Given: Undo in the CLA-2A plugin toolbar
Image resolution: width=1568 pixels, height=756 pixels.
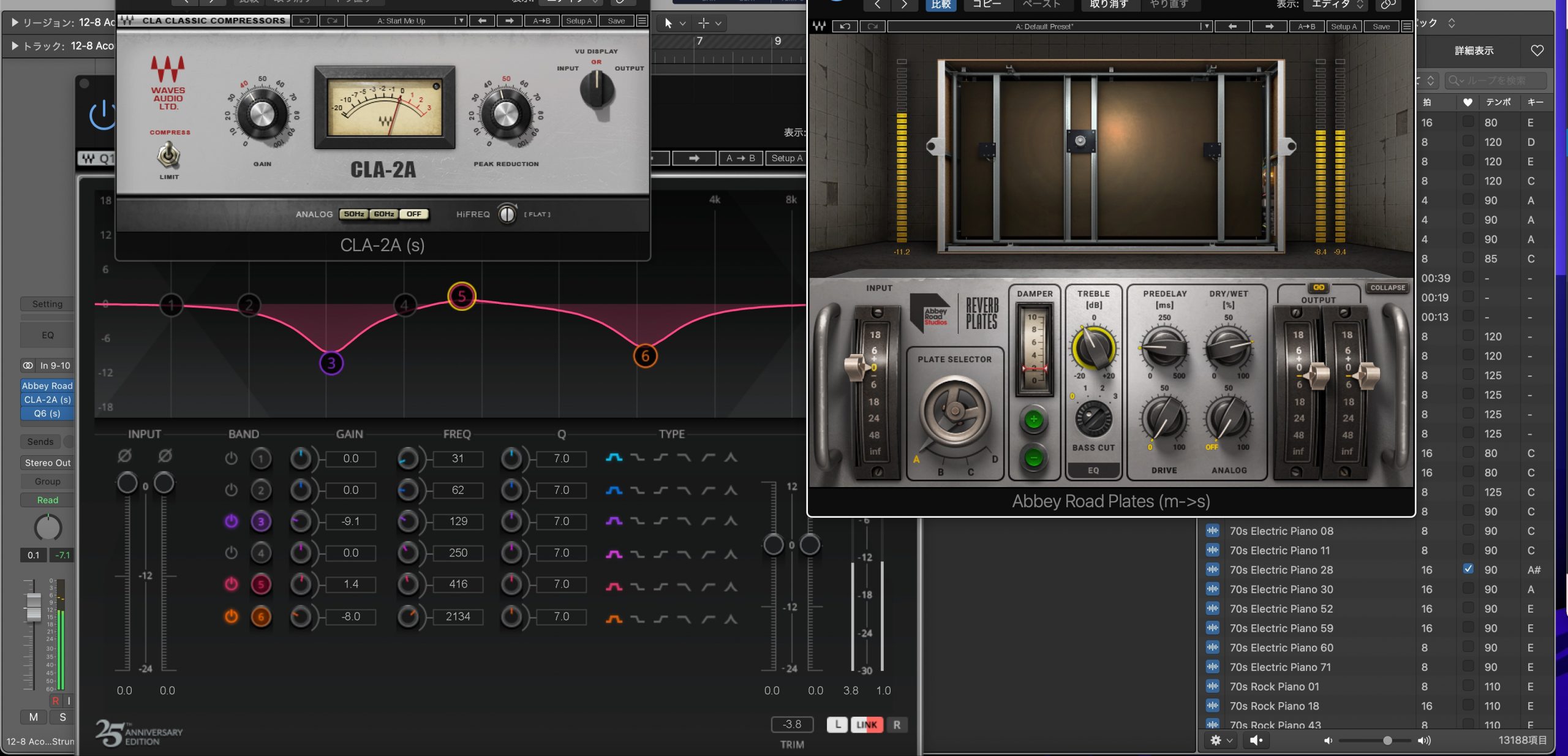Looking at the screenshot, I should click(x=304, y=21).
